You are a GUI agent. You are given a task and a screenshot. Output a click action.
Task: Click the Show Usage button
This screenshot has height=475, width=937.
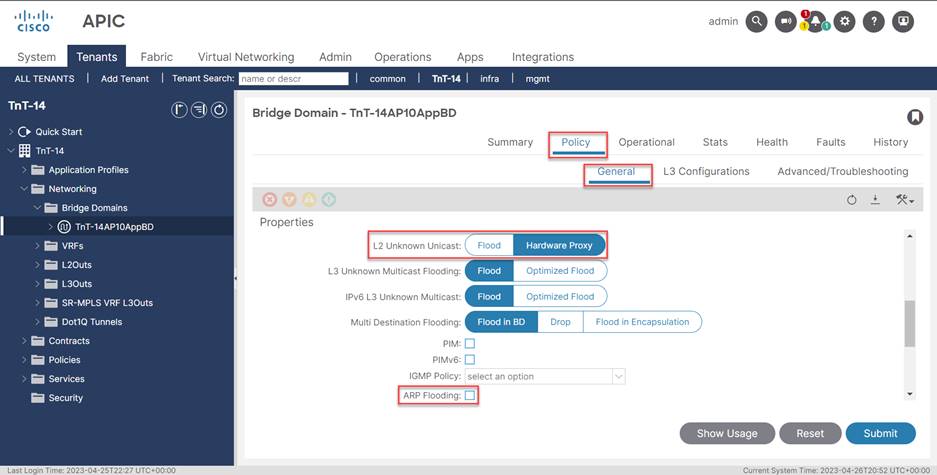click(727, 434)
